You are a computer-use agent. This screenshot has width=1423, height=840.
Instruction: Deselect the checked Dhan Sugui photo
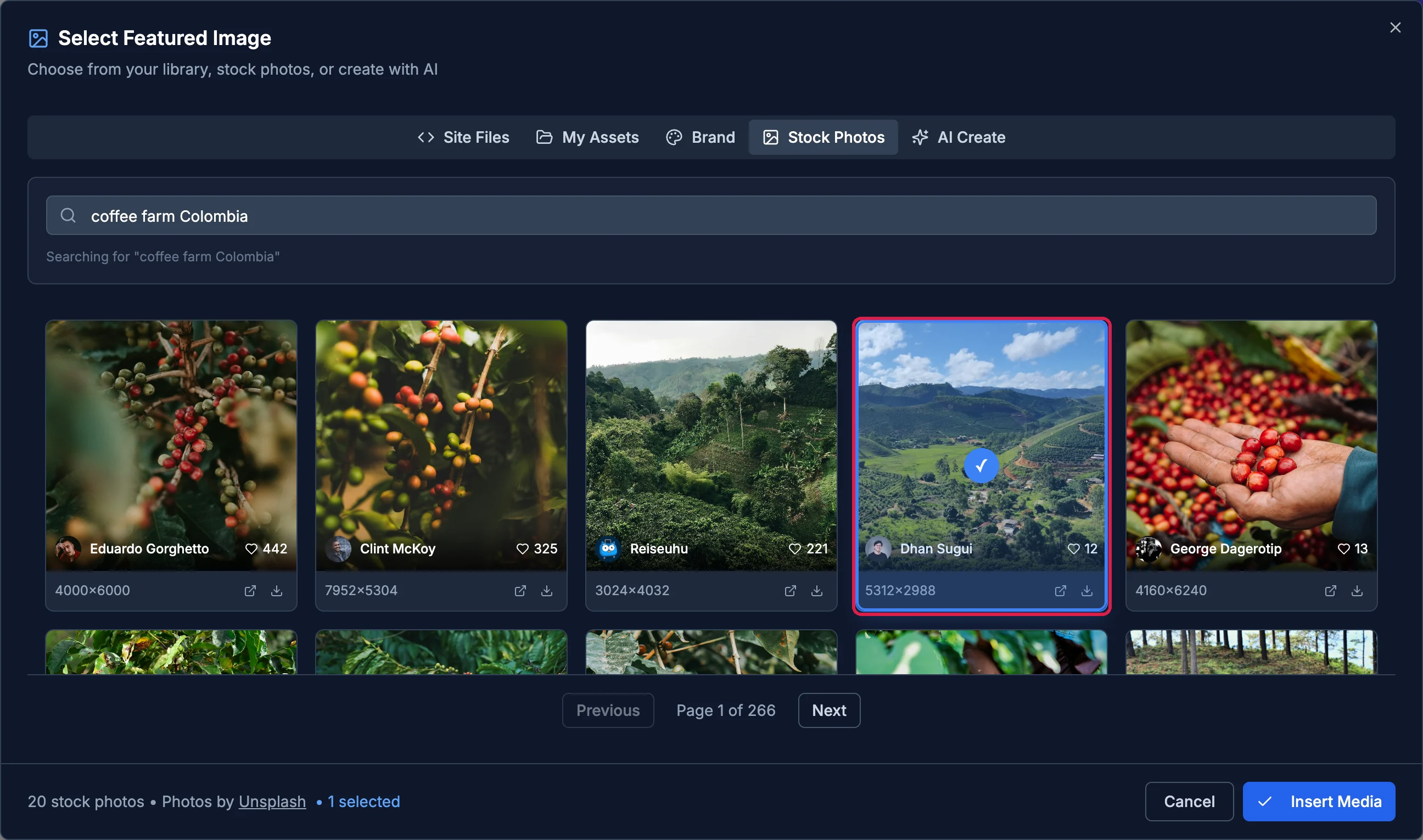981,465
